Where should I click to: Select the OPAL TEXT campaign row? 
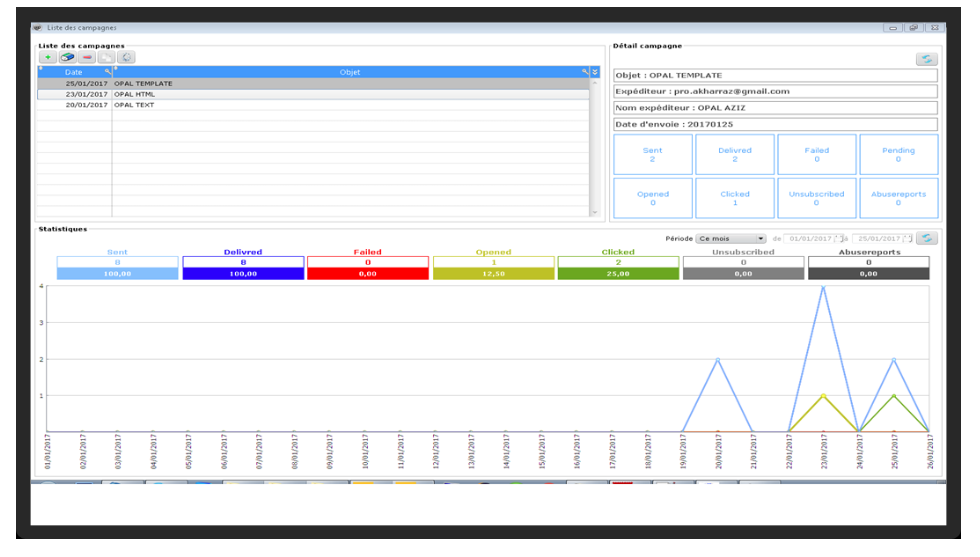[313, 105]
